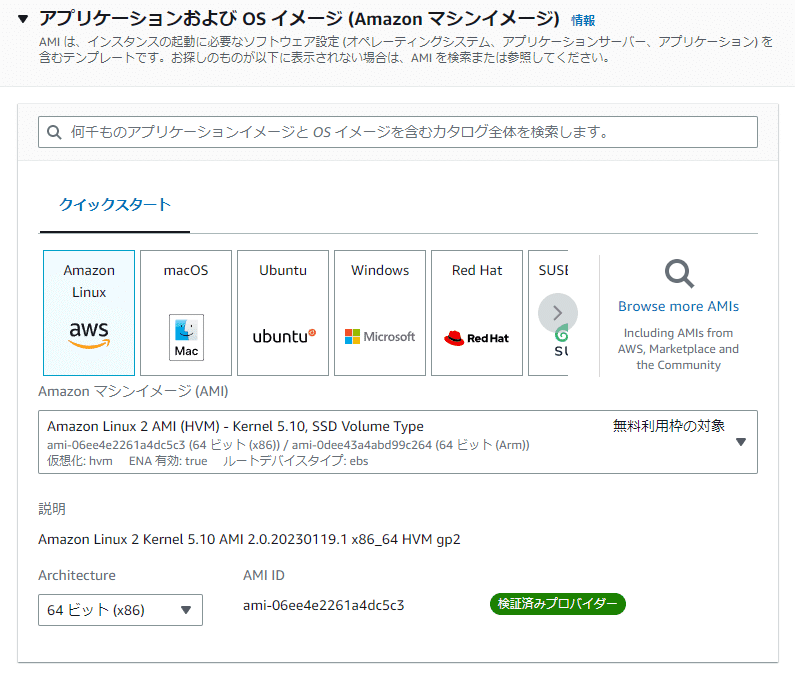The width and height of the screenshot is (795, 682).
Task: Click the Mac Finder icon
Action: point(186,337)
